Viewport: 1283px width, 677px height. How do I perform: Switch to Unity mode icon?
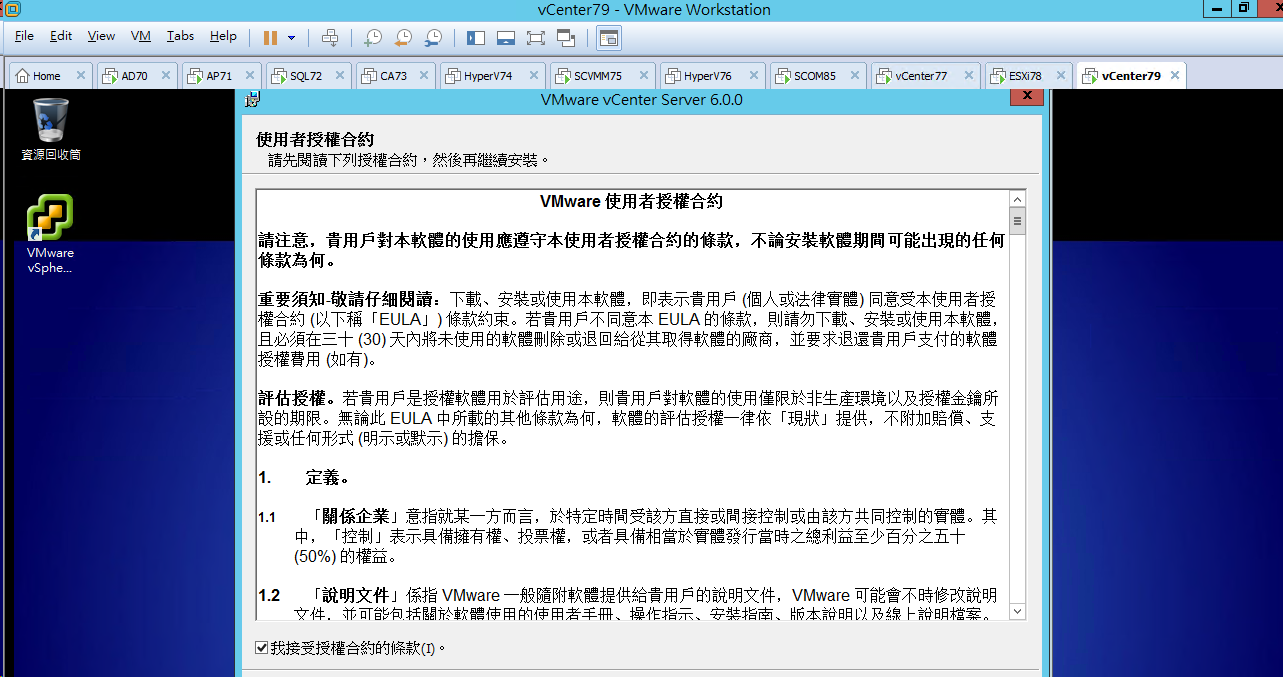[x=566, y=37]
